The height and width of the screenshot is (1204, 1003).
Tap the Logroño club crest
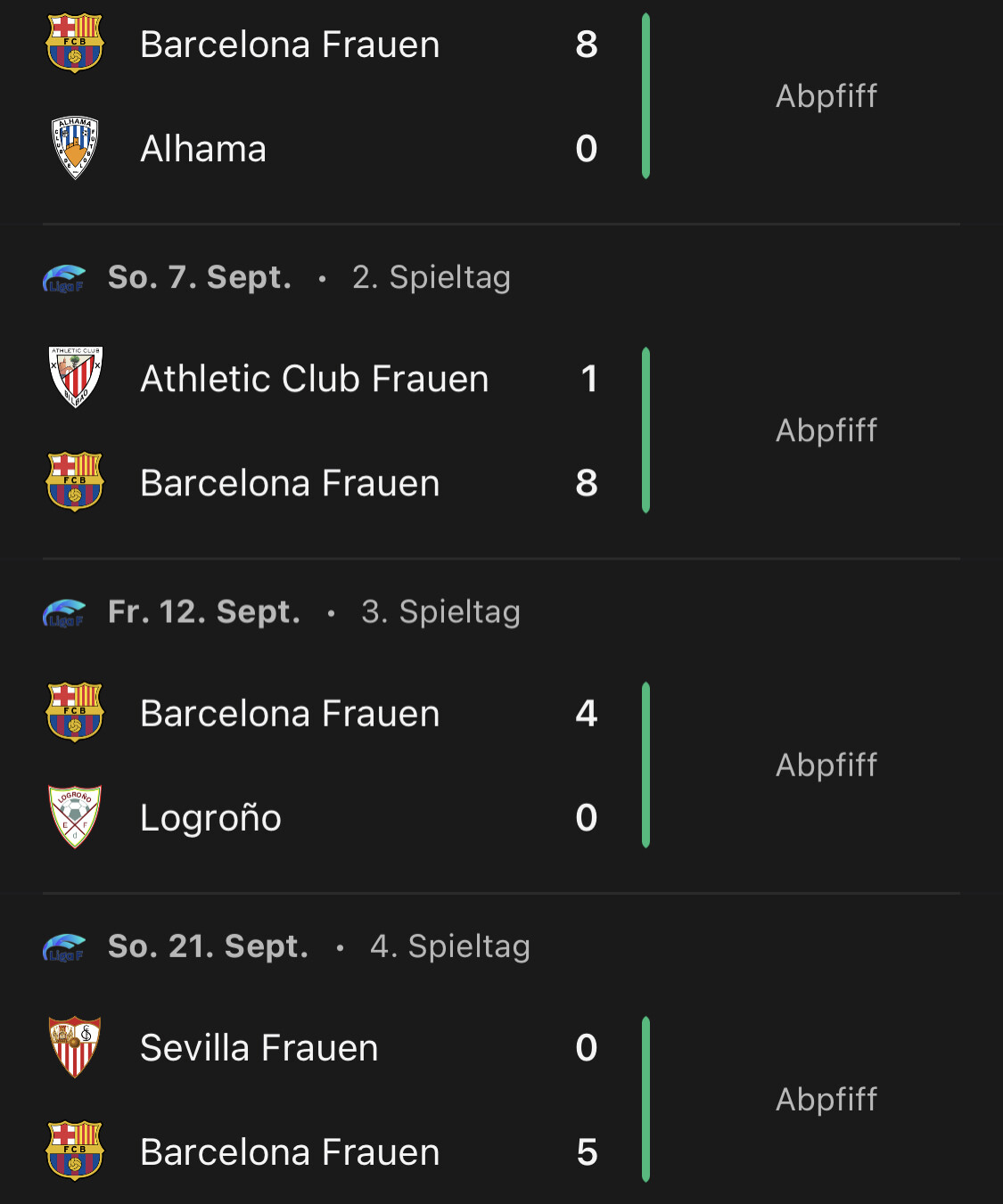(75, 816)
